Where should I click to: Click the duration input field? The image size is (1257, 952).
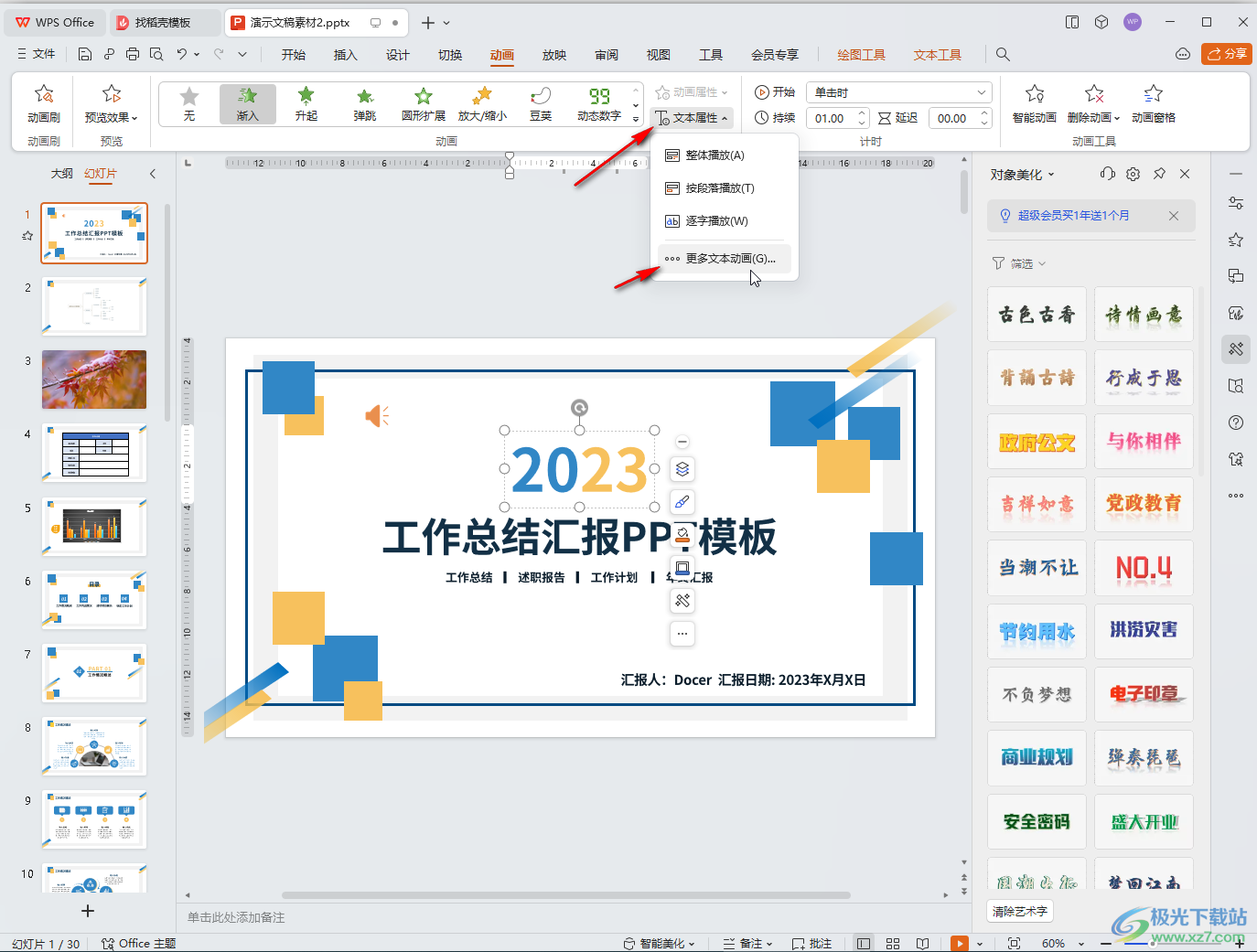[829, 118]
